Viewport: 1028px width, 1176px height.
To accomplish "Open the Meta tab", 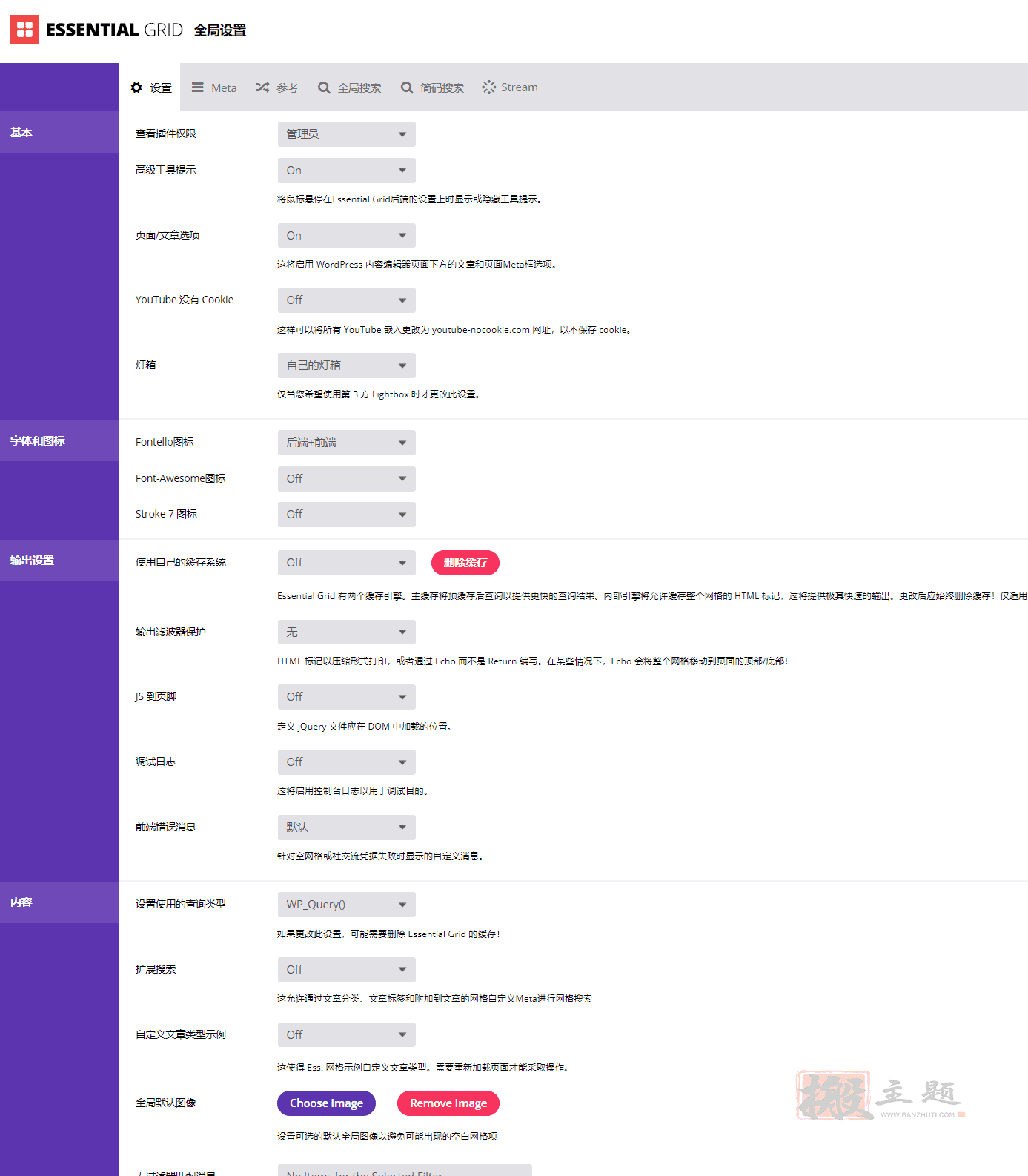I will (x=214, y=87).
